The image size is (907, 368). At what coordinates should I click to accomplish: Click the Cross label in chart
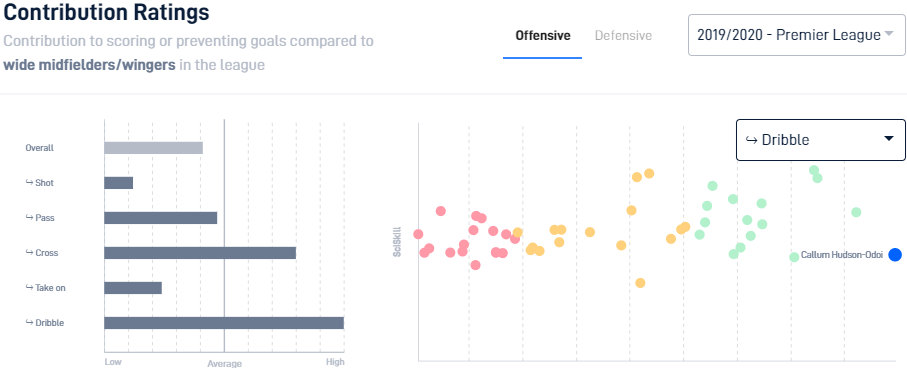[x=47, y=253]
